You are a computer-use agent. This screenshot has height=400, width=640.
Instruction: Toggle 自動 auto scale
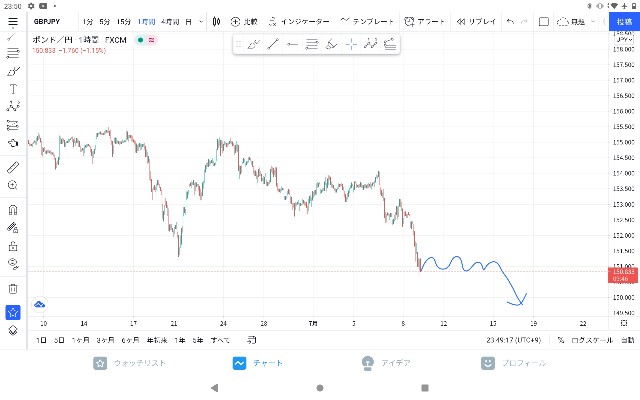(x=627, y=340)
